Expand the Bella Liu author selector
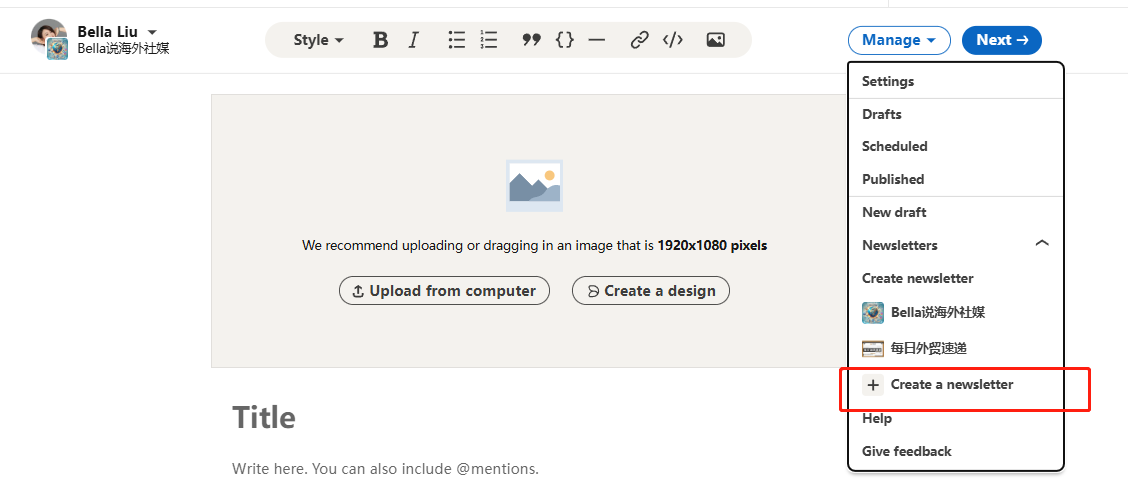 (x=152, y=32)
